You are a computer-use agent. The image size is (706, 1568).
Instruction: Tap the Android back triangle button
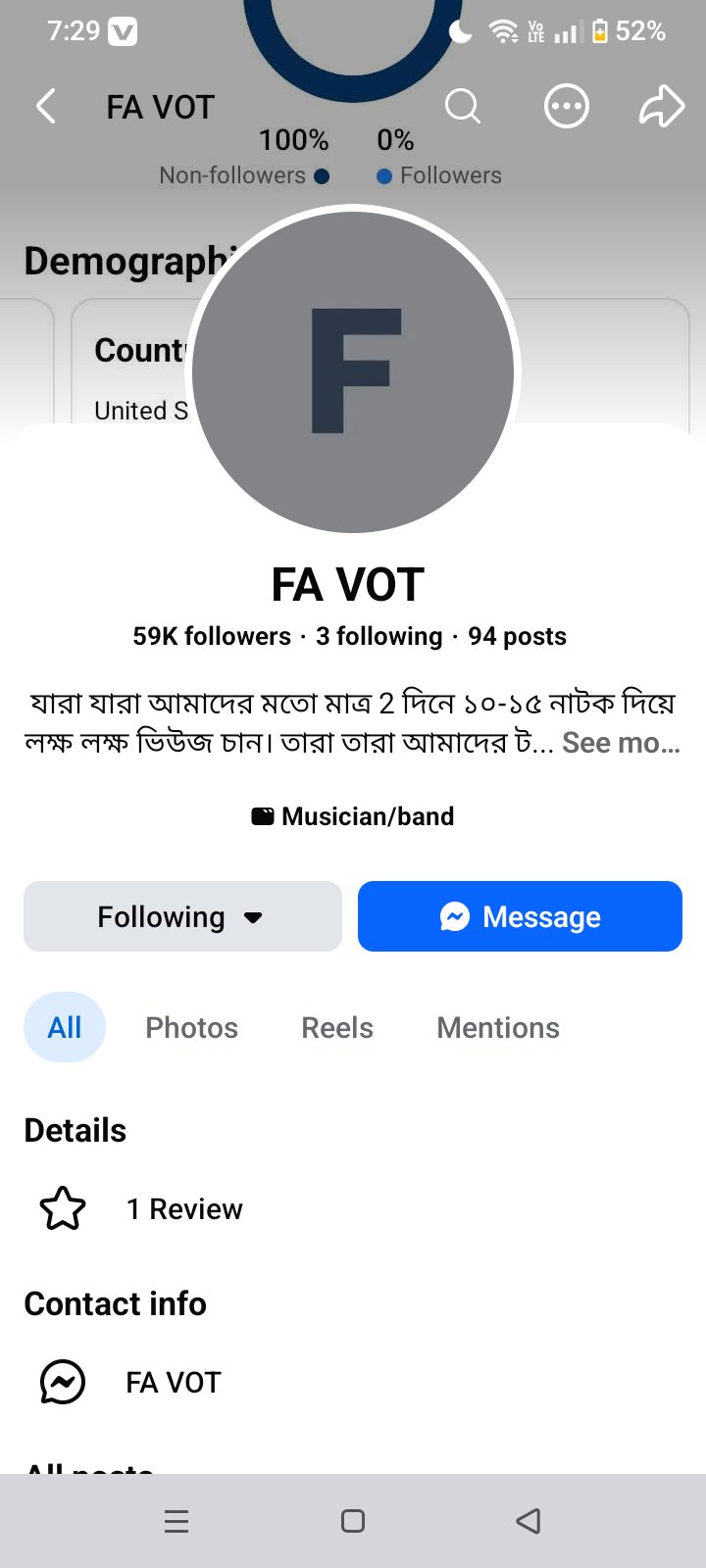[529, 1521]
